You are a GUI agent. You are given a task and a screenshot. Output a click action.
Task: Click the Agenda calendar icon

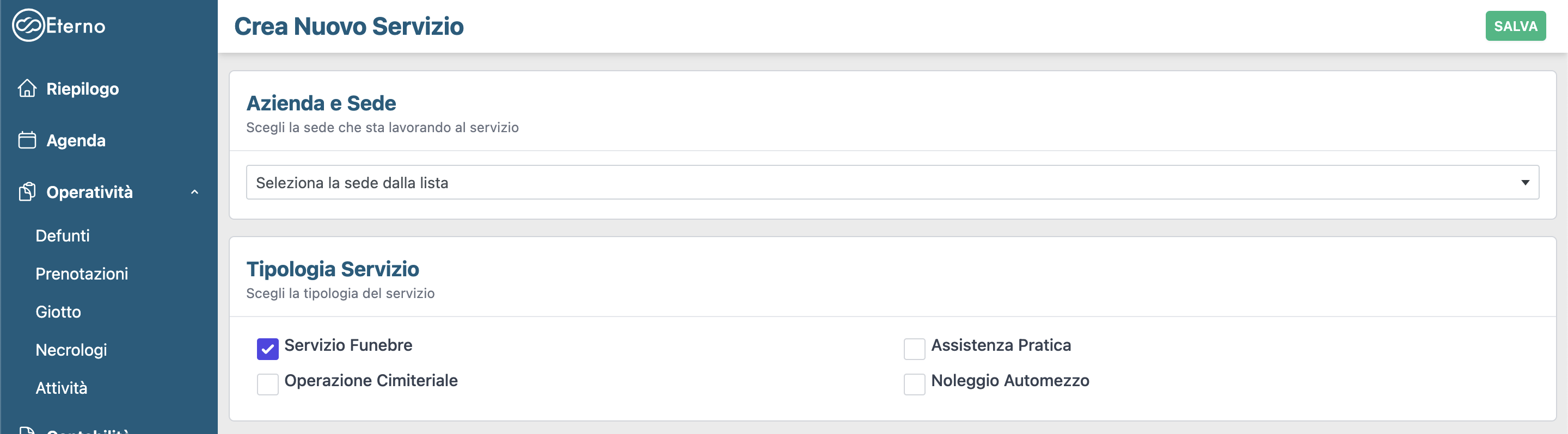coord(27,140)
